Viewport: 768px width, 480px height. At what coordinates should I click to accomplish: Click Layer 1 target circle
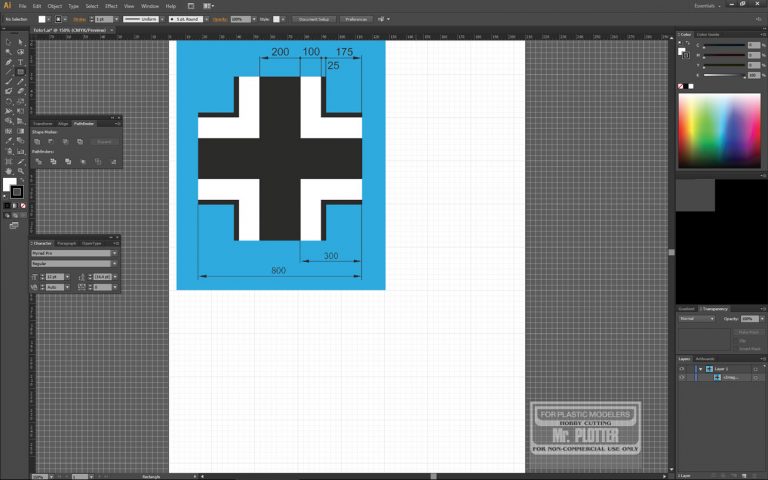(x=755, y=369)
